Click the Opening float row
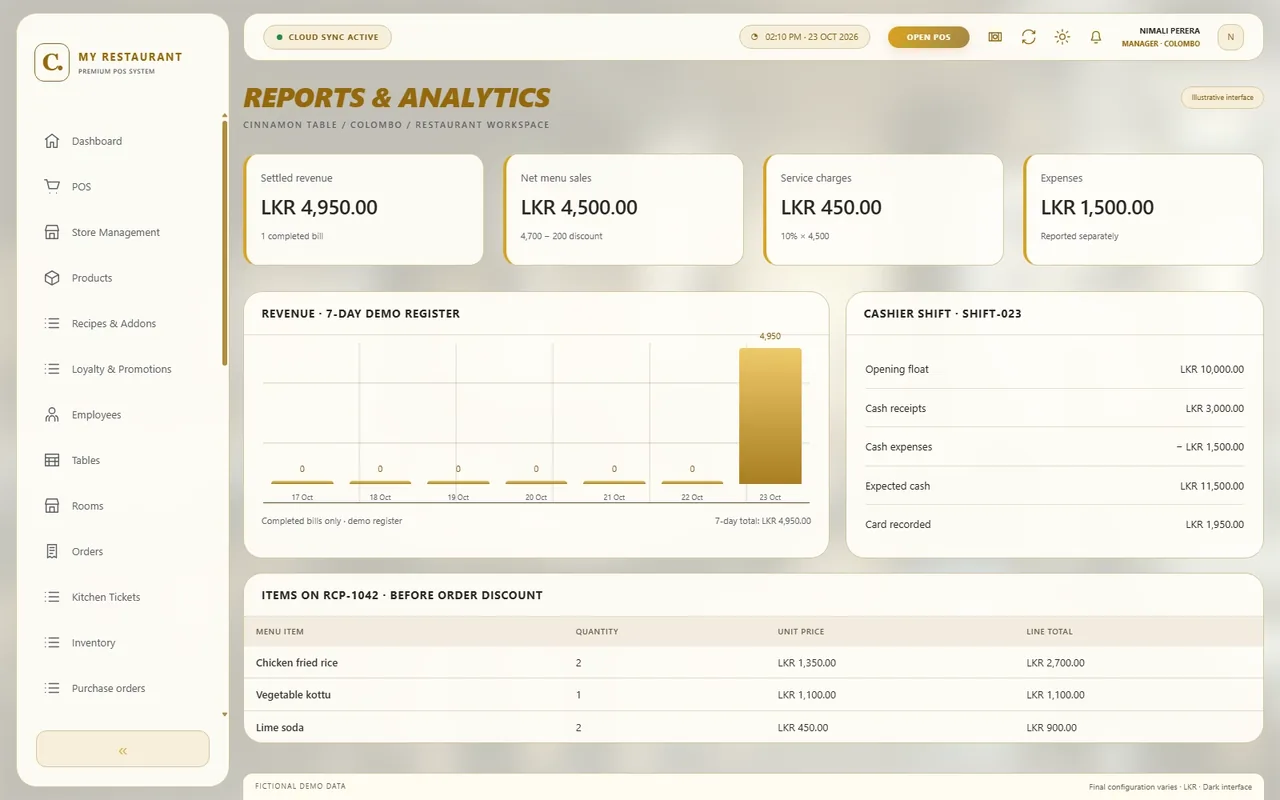 1054,369
